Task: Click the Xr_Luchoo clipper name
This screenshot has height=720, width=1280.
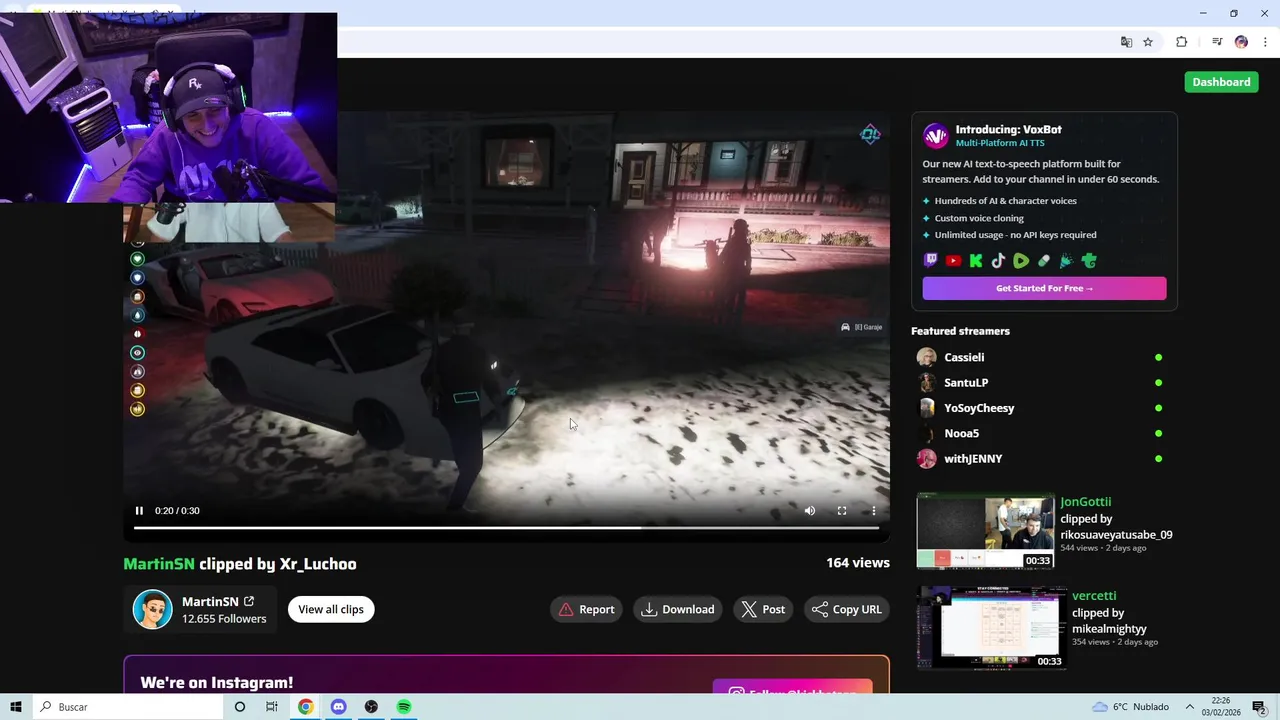Action: pyautogui.click(x=318, y=564)
